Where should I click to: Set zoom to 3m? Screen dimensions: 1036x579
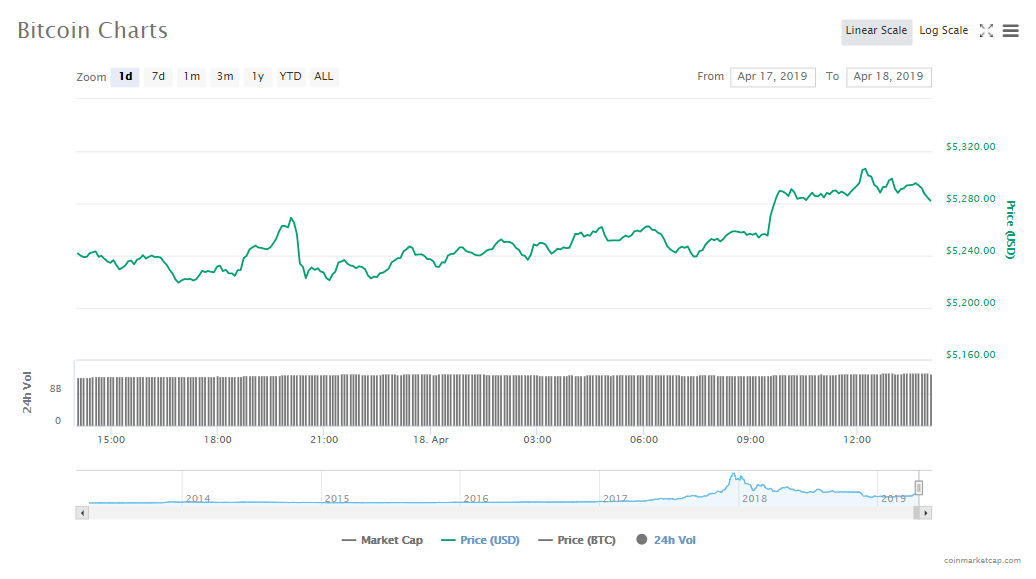click(225, 77)
